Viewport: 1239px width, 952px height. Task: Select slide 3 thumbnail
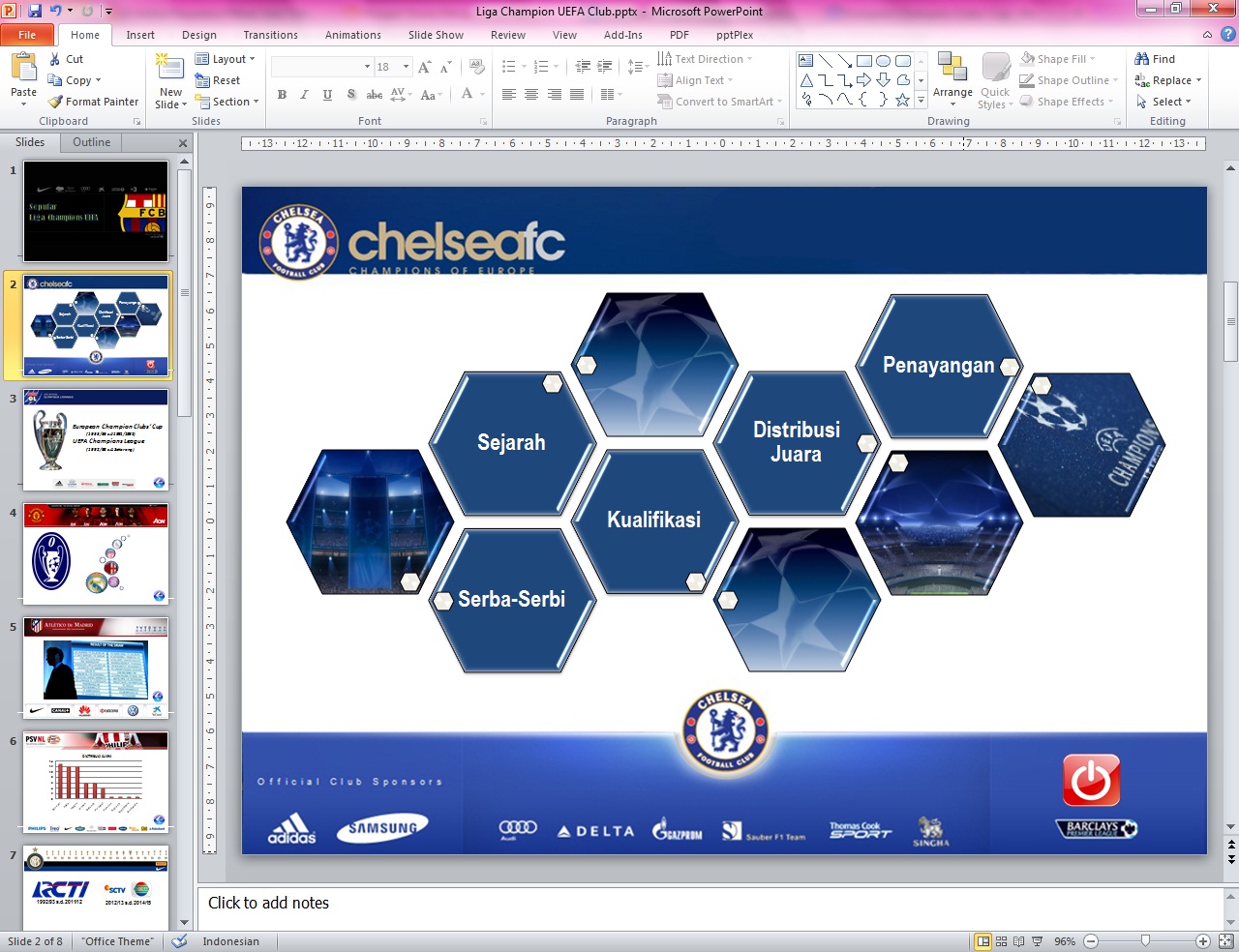coord(96,440)
